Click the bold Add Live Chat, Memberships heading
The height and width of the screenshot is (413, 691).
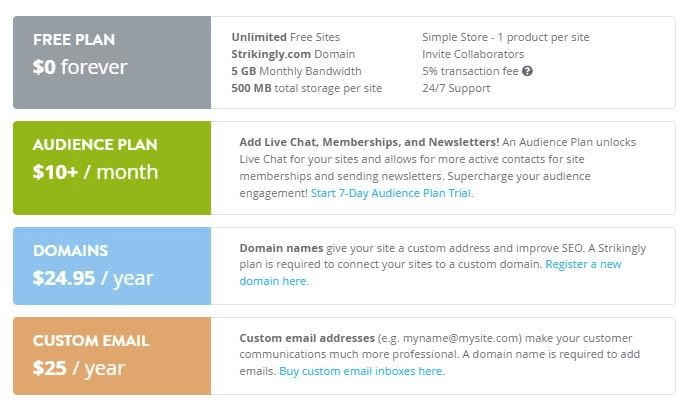(x=369, y=142)
